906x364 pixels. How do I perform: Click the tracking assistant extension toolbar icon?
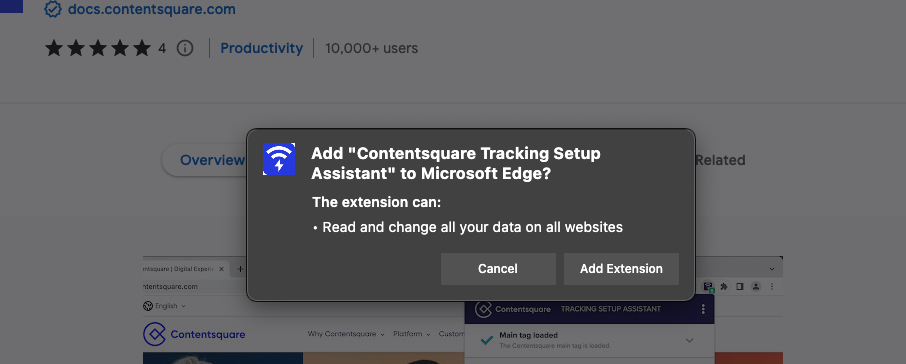point(708,287)
